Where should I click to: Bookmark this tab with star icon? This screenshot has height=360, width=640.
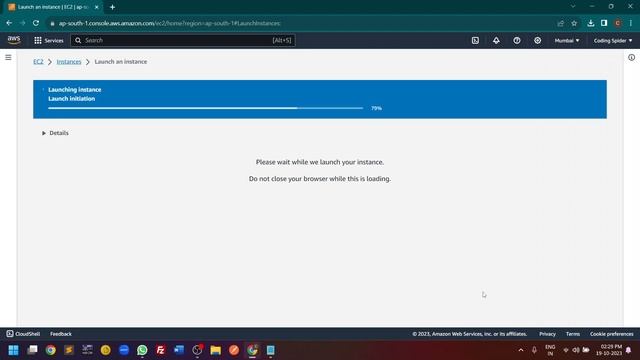click(574, 23)
